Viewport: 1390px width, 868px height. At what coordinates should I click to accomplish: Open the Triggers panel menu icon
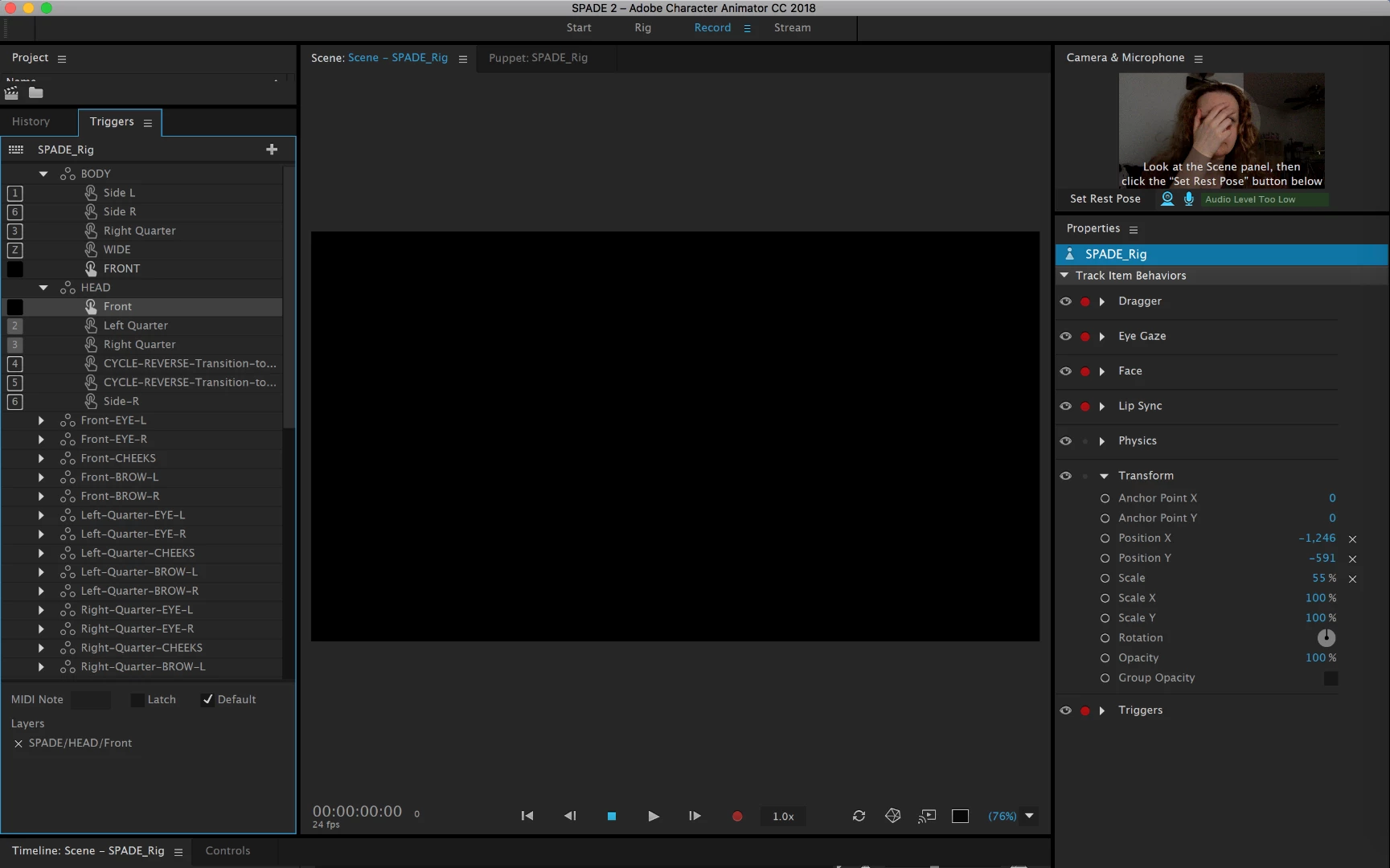click(x=148, y=123)
